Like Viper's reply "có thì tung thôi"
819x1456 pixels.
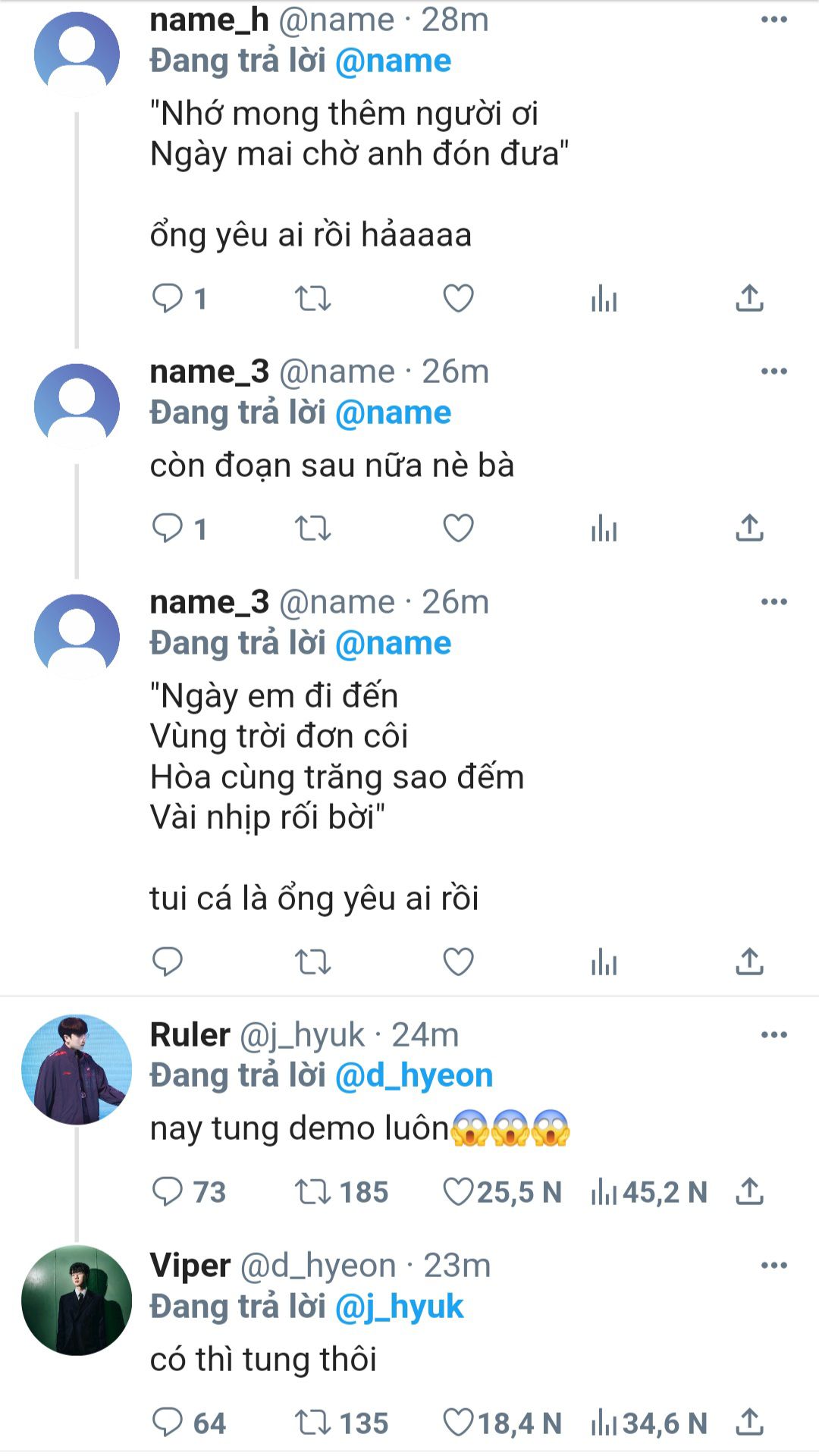(458, 1423)
